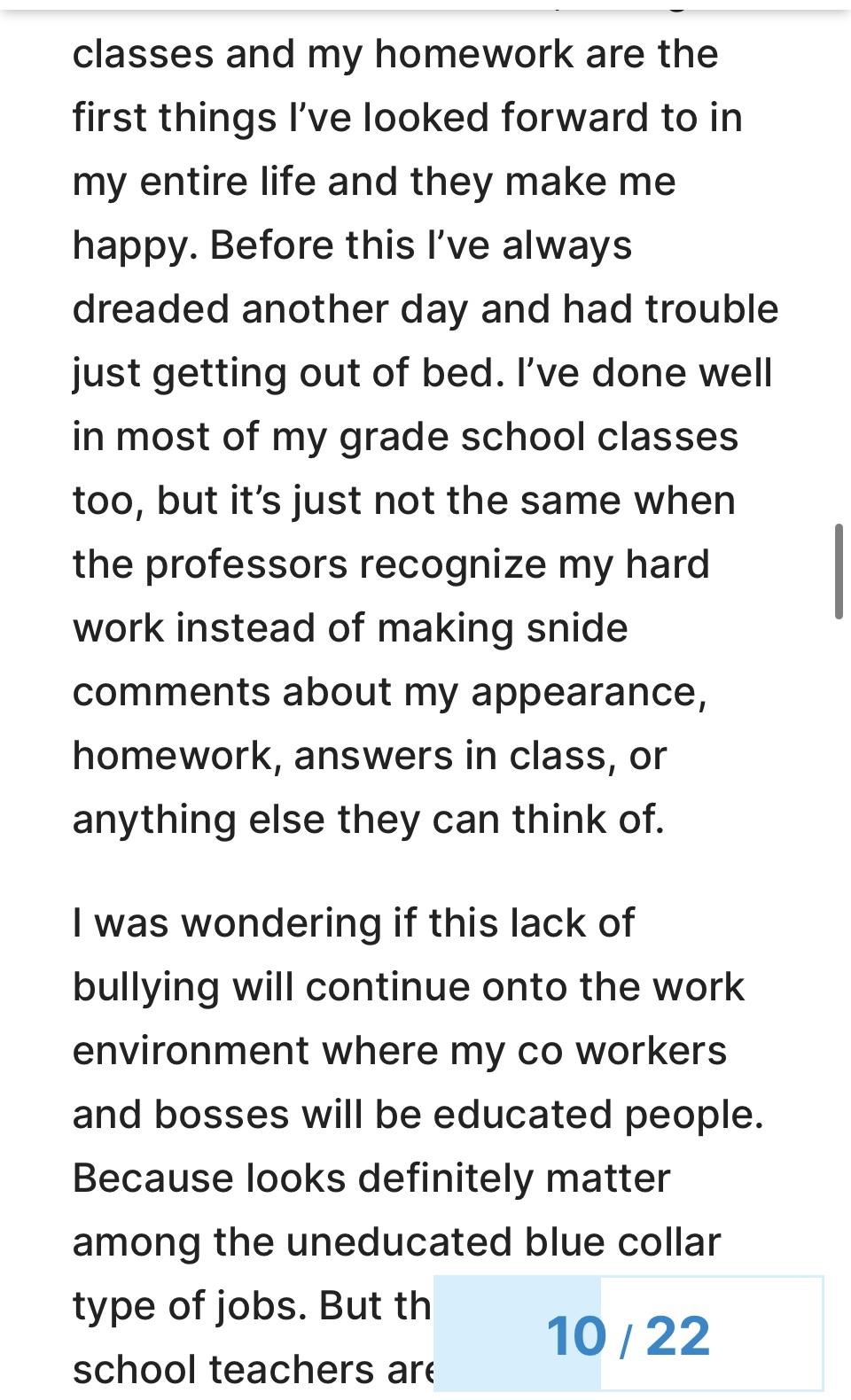Click the vertical scrollbar thumb on right edge

[838, 572]
